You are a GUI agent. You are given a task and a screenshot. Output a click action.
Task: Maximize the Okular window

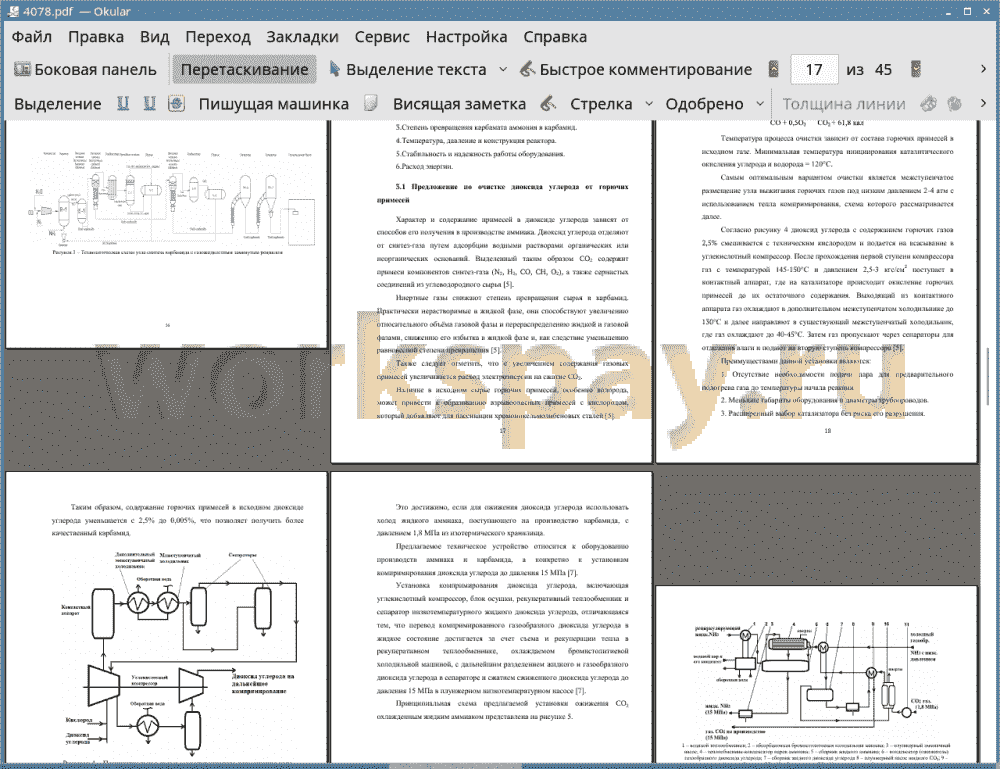coord(967,11)
